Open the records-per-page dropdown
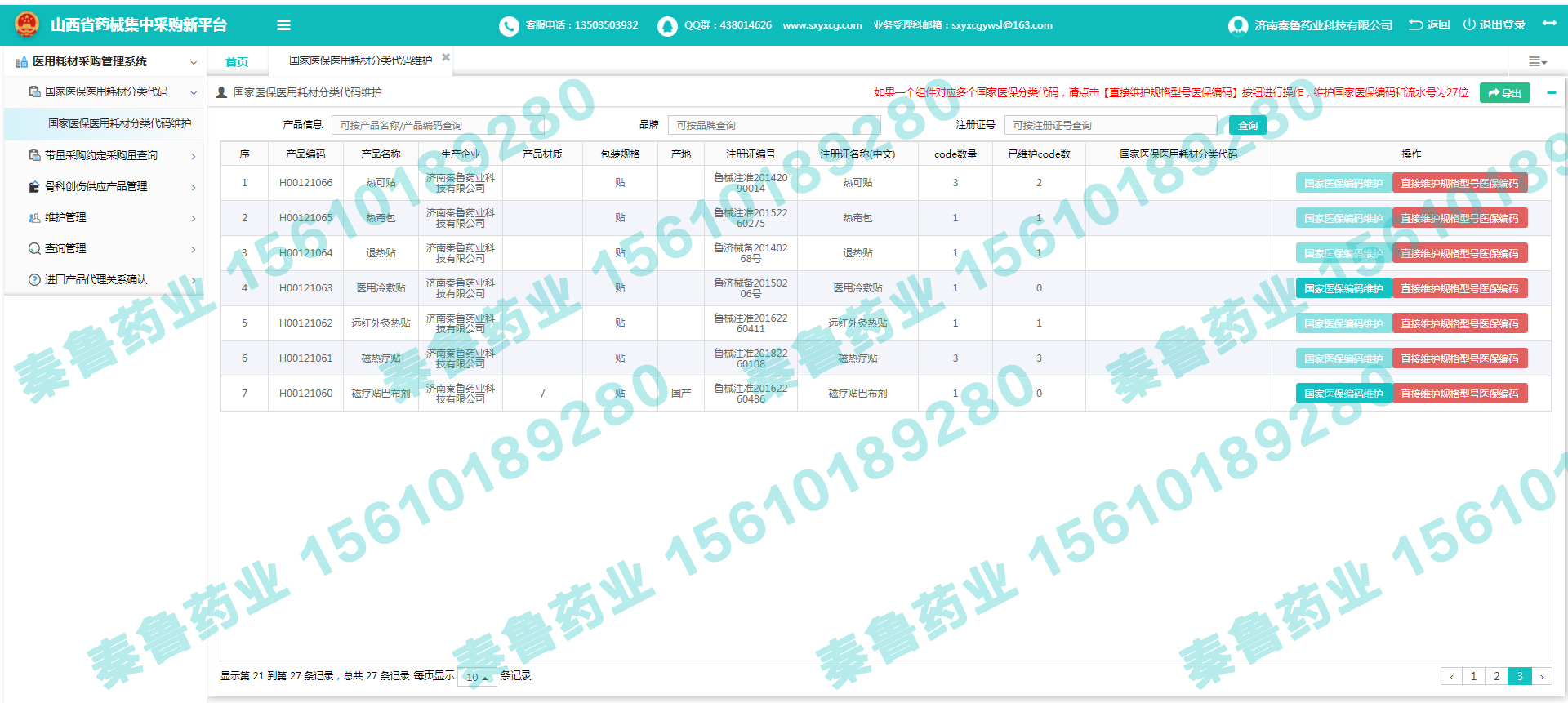The image size is (1568, 703). pyautogui.click(x=477, y=677)
